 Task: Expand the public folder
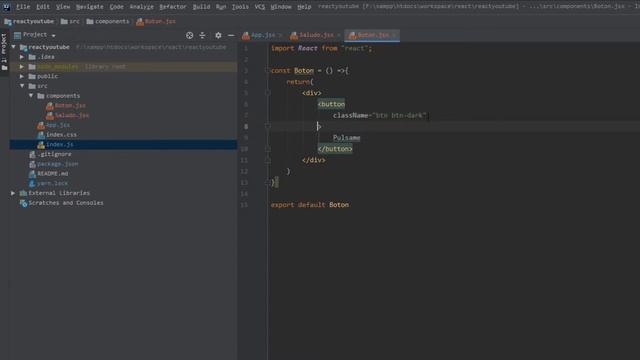coord(22,76)
